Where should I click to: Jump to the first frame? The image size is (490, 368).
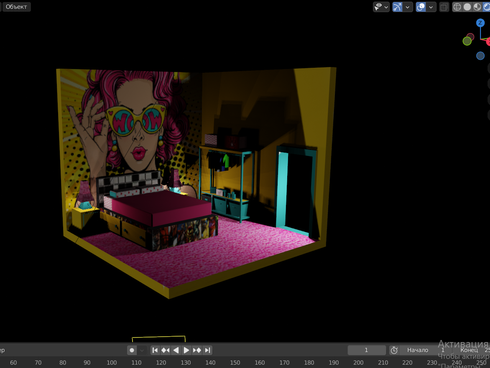(155, 350)
